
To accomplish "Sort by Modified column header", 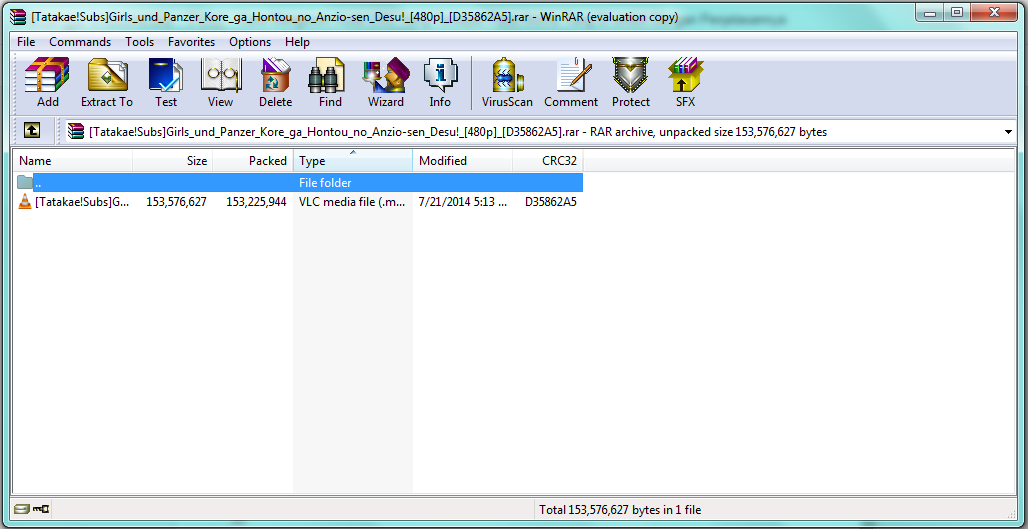I will pos(463,161).
